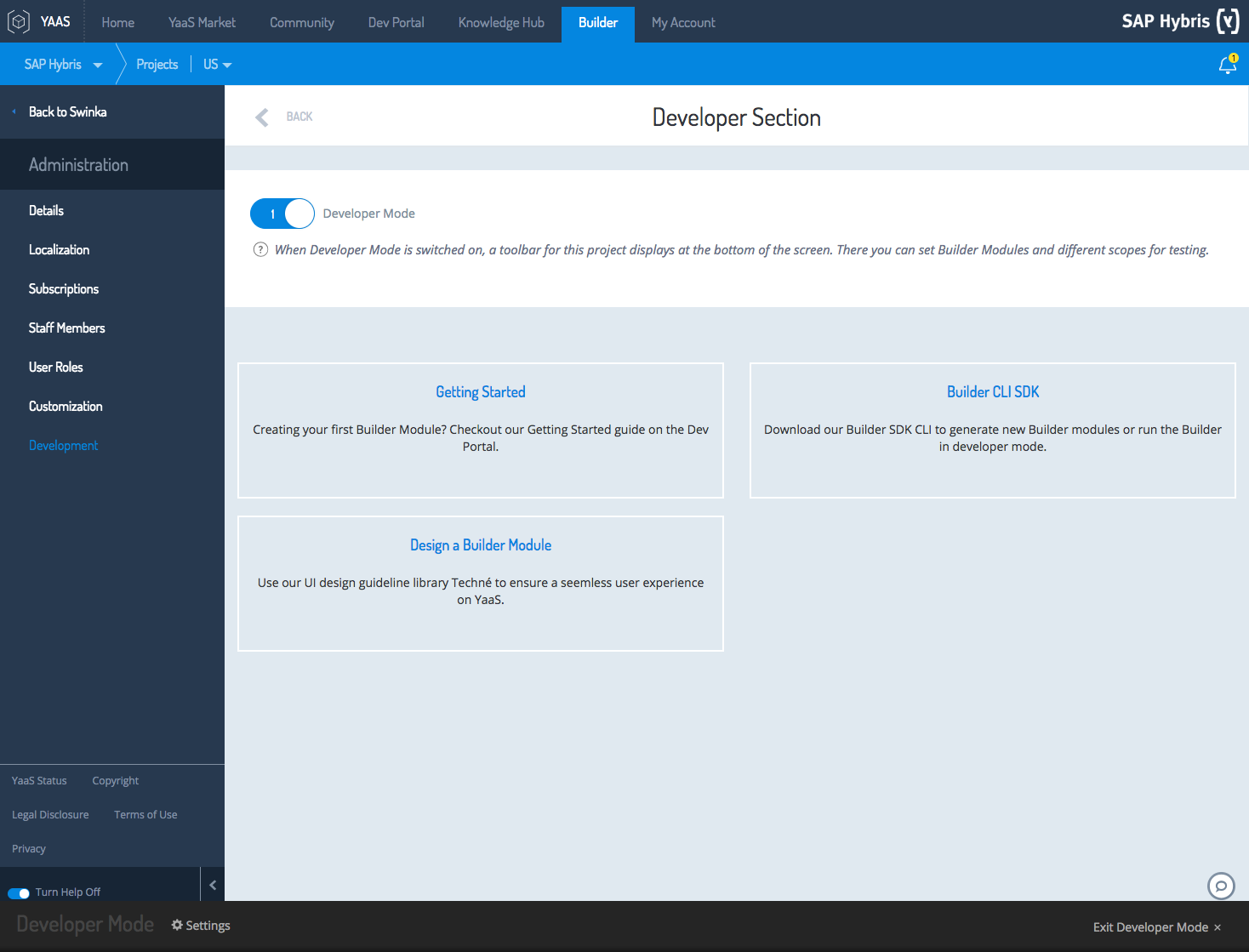This screenshot has height=952, width=1249.
Task: Turn Help Off using the switch
Action: point(18,892)
